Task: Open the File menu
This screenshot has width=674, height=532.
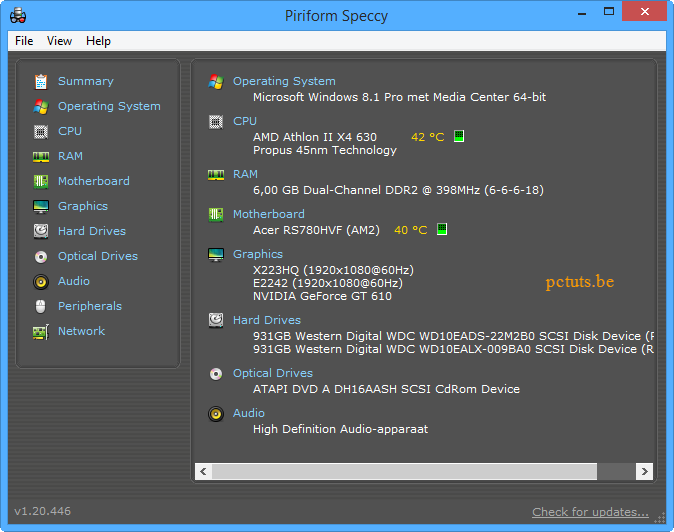Action: pyautogui.click(x=24, y=41)
